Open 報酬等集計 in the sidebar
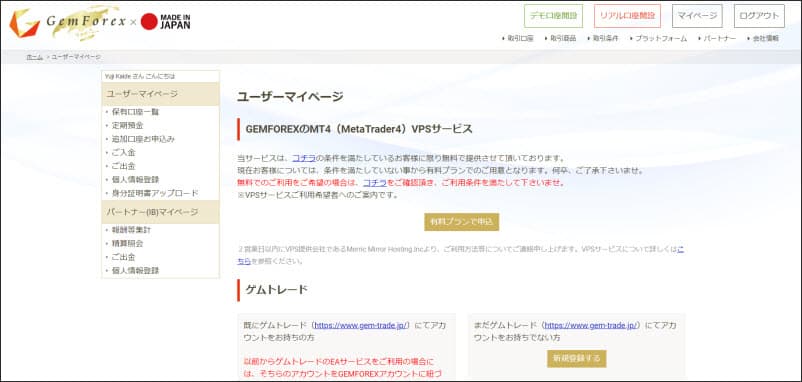Viewport: 802px width, 382px height. point(131,230)
